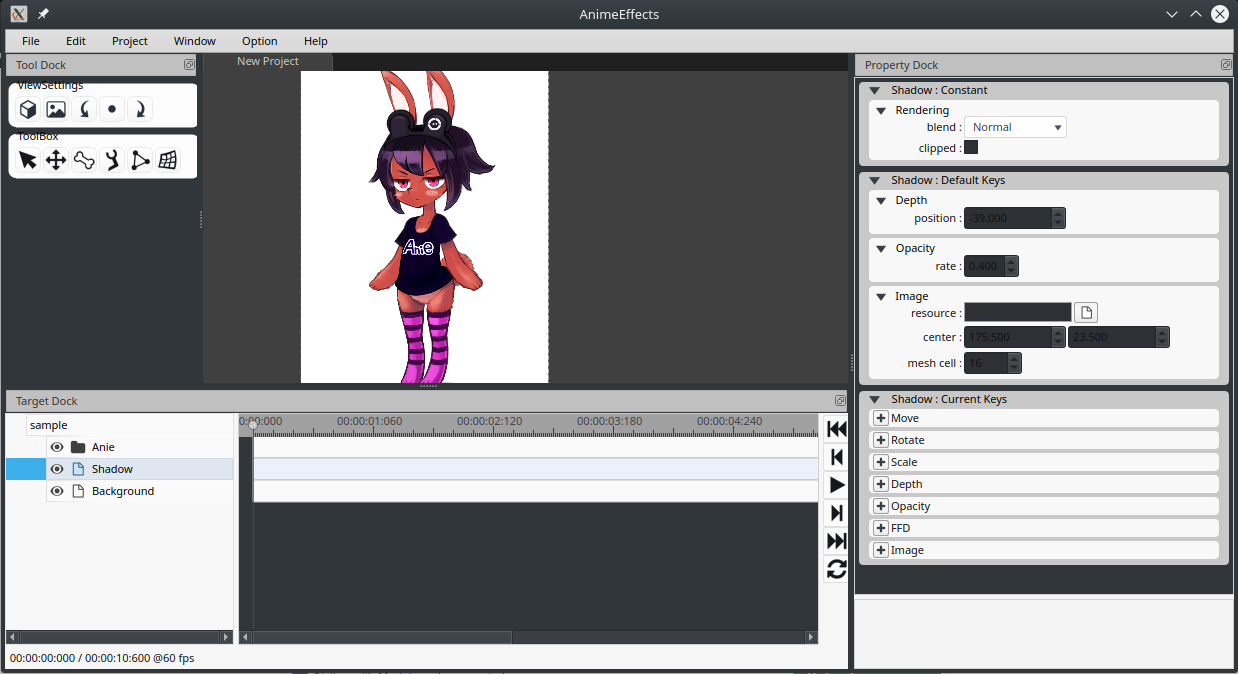Click the opacity rate input field

[x=985, y=266]
